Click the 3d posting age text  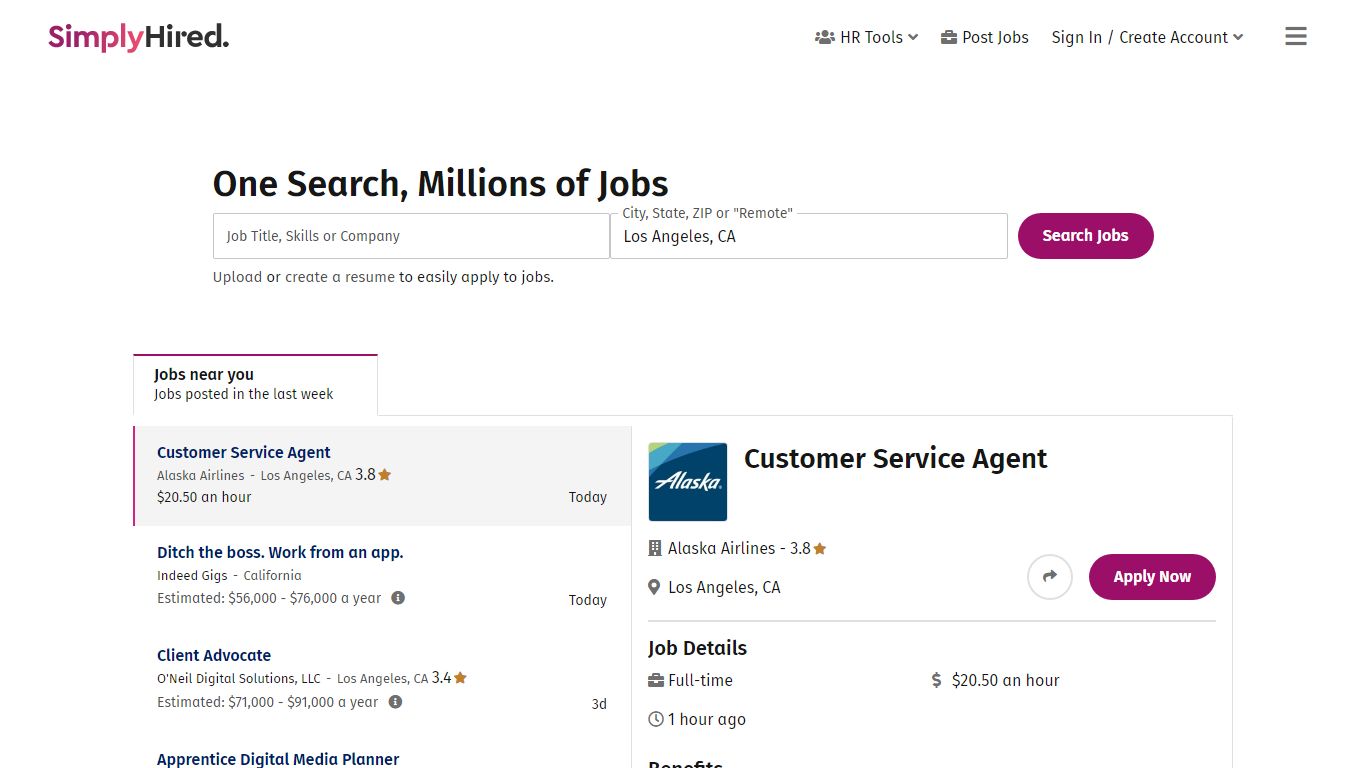(599, 704)
